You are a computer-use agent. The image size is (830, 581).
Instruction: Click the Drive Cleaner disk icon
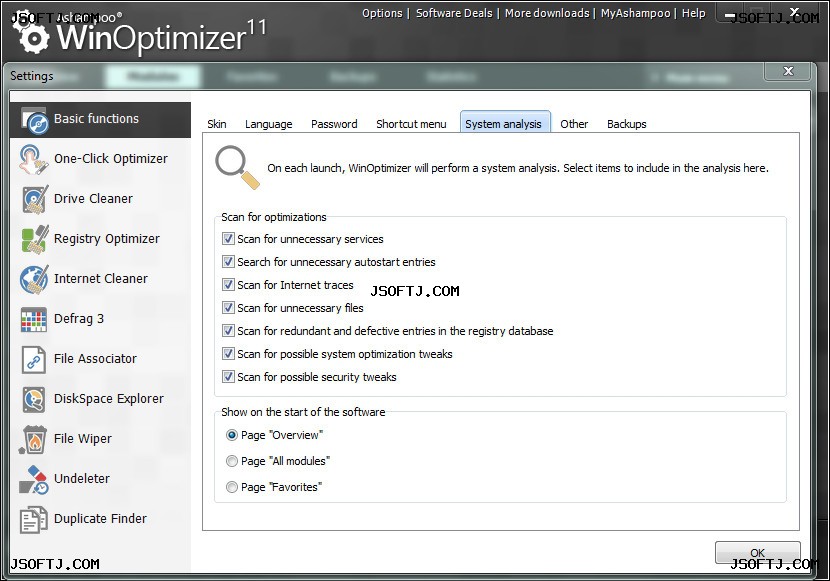35,199
